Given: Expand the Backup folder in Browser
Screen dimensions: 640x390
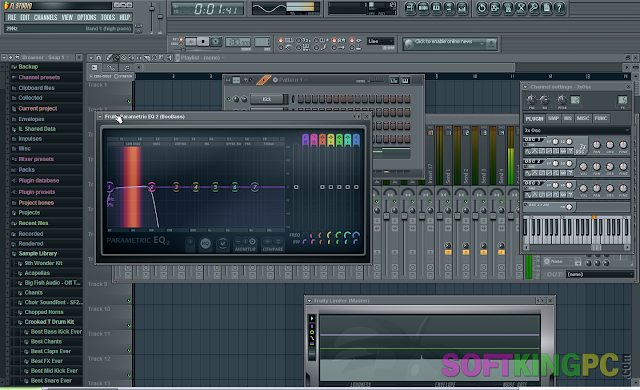Looking at the screenshot, I should (x=28, y=66).
